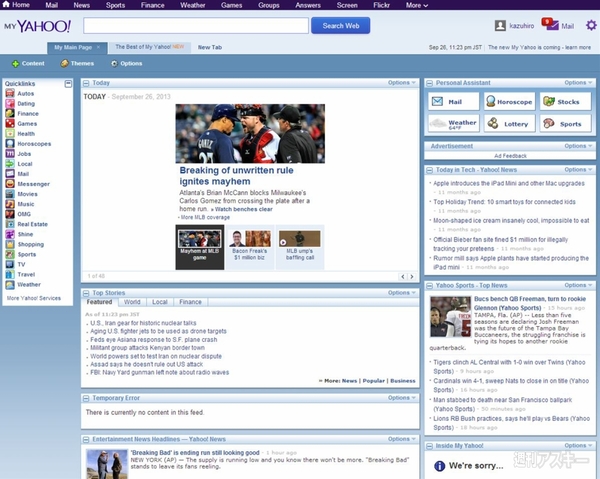
Task: Open the Shine quicklink icon
Action: (10, 234)
